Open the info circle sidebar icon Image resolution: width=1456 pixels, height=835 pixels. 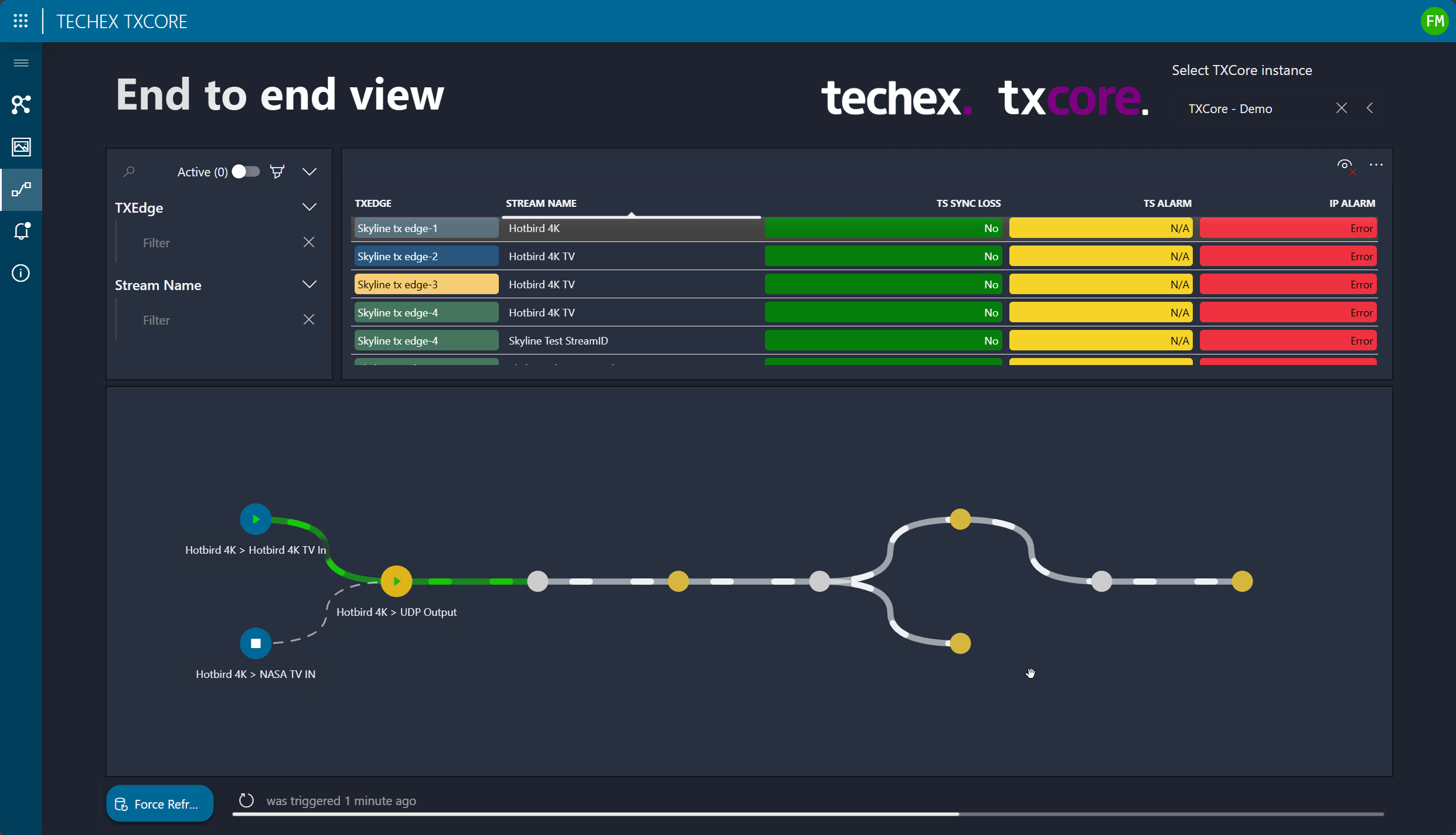(x=21, y=273)
